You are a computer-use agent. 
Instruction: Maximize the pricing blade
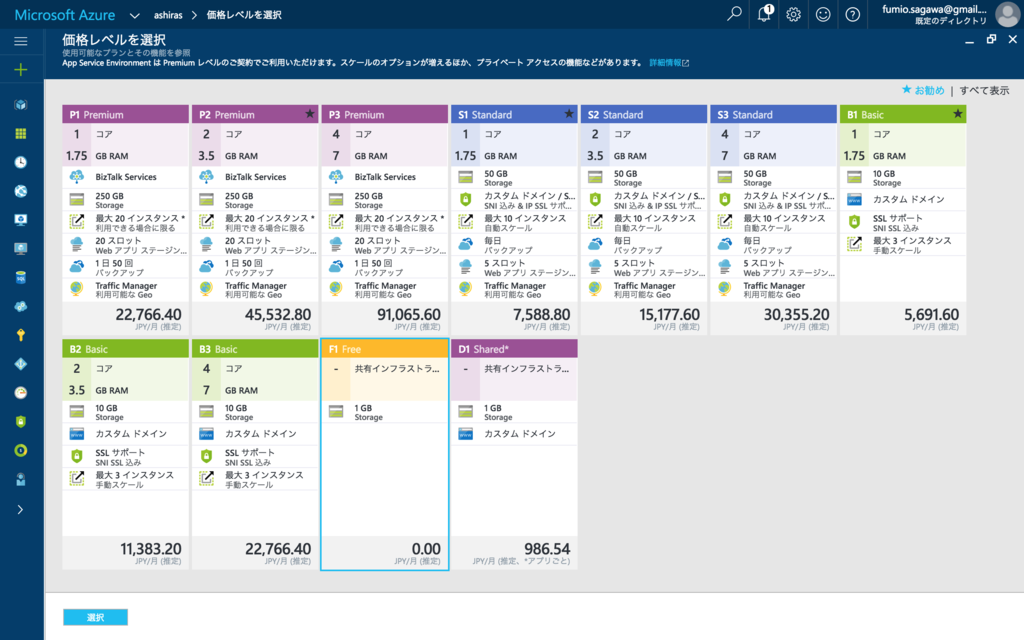991,39
